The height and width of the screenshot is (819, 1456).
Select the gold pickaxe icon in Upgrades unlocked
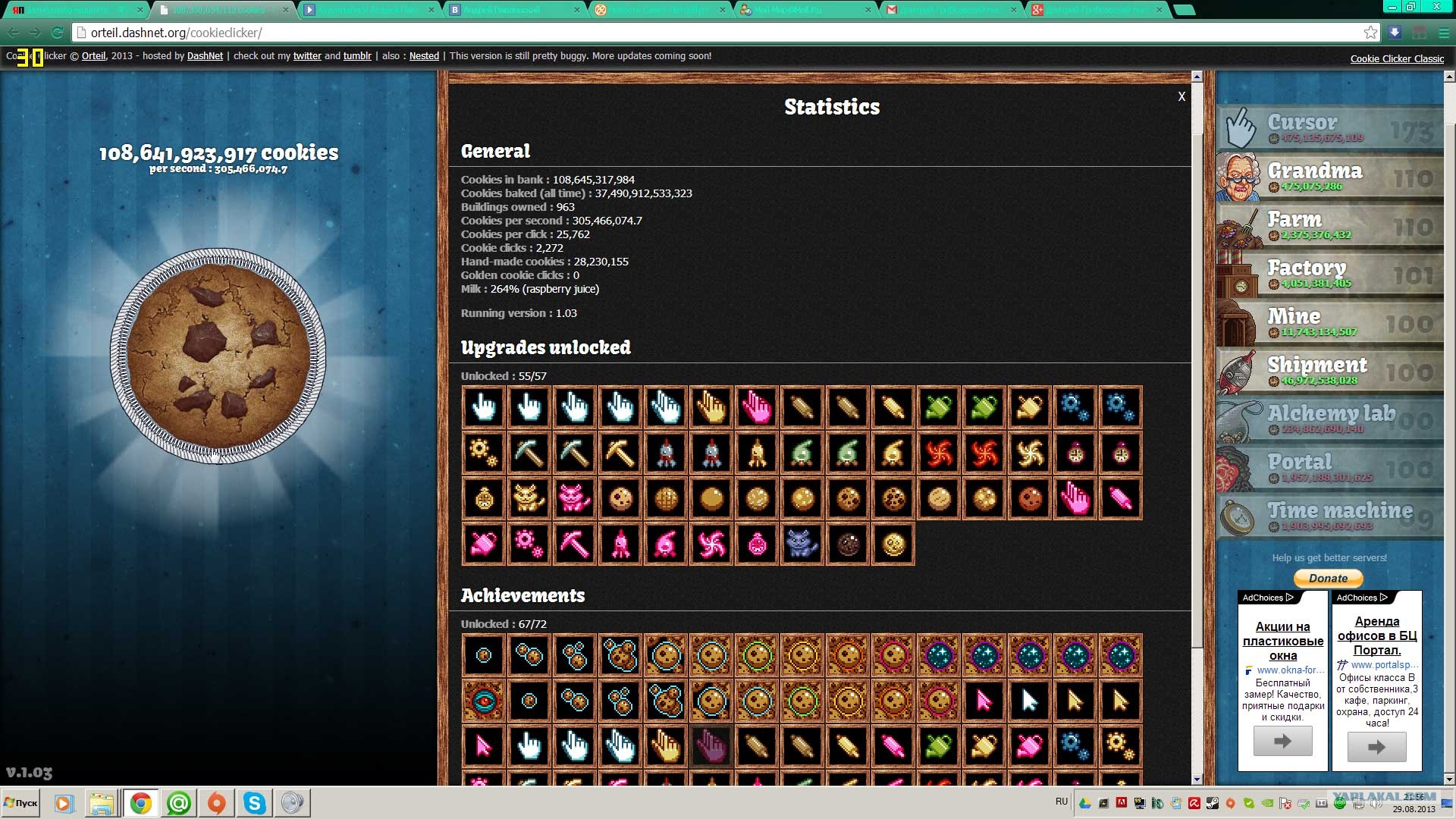(x=620, y=453)
